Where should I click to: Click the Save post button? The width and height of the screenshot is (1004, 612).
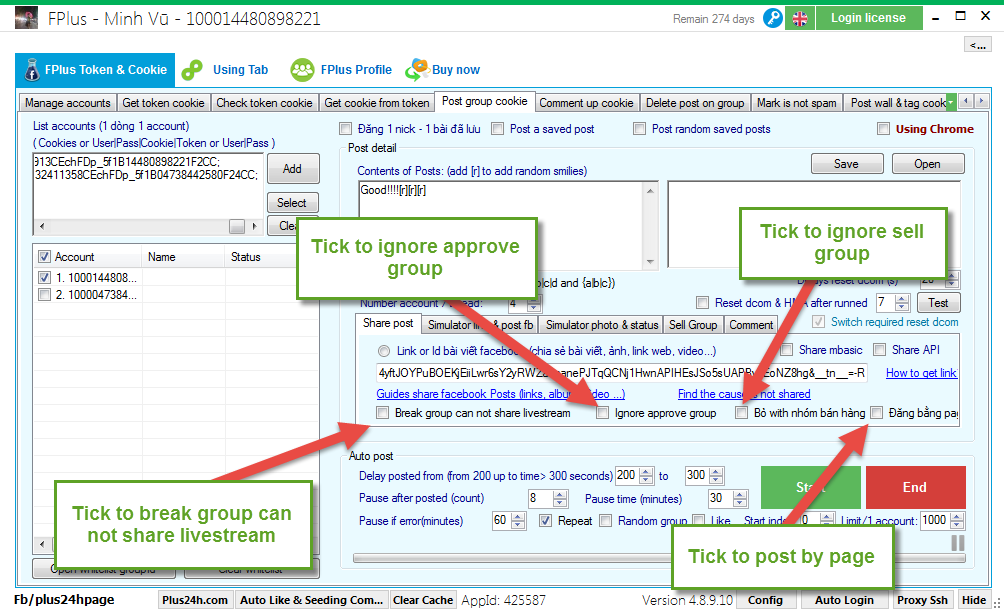(x=846, y=163)
